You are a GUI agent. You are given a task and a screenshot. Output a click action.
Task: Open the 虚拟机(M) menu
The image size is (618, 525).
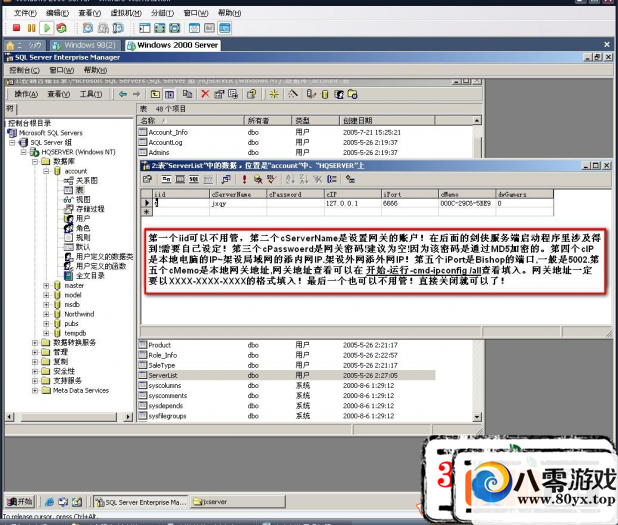126,13
